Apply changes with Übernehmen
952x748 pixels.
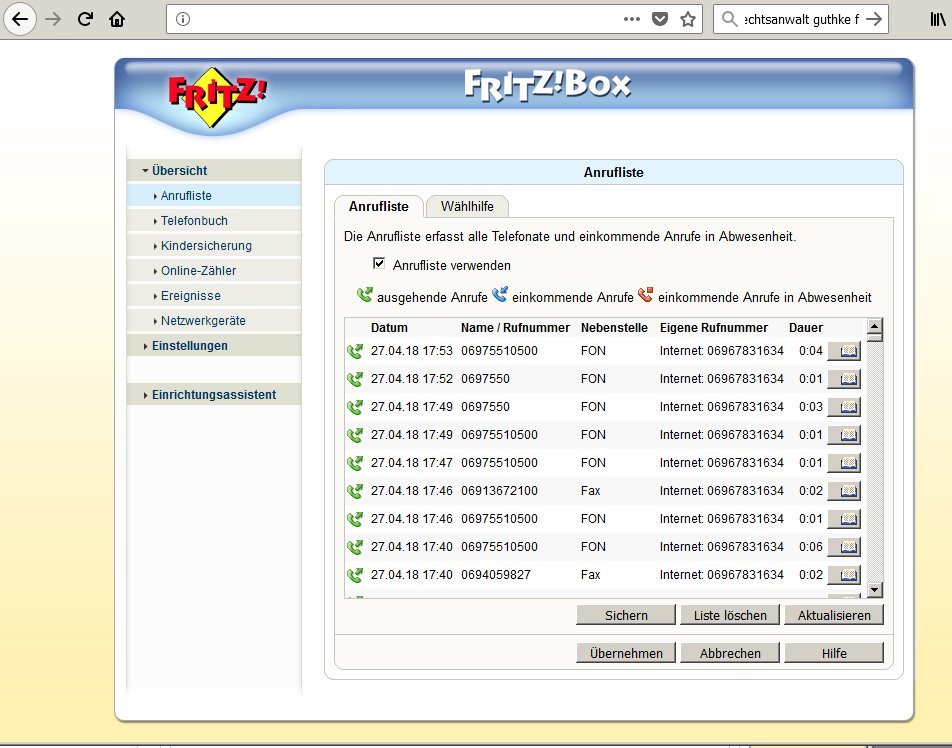[626, 653]
